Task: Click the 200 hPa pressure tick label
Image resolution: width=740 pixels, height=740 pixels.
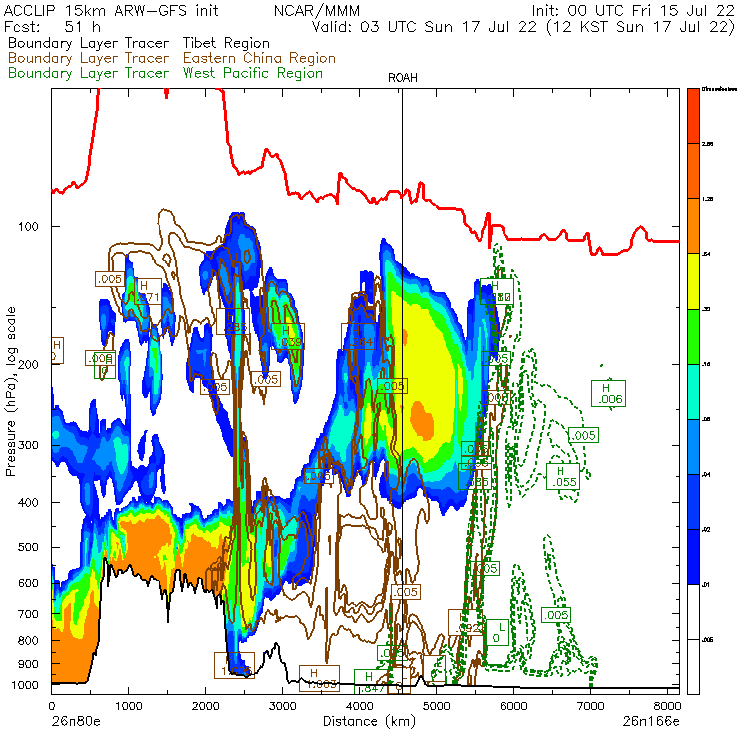Action: (x=28, y=364)
